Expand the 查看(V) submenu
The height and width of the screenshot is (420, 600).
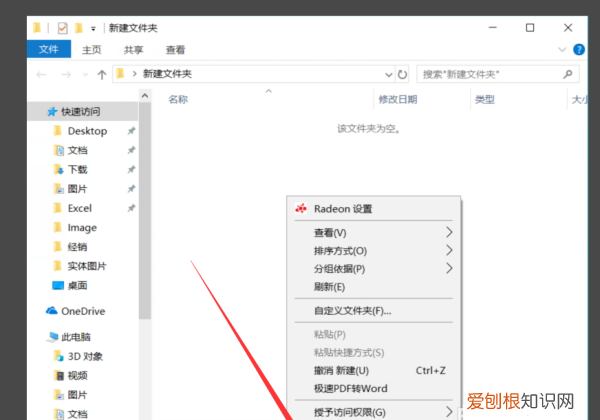point(373,233)
